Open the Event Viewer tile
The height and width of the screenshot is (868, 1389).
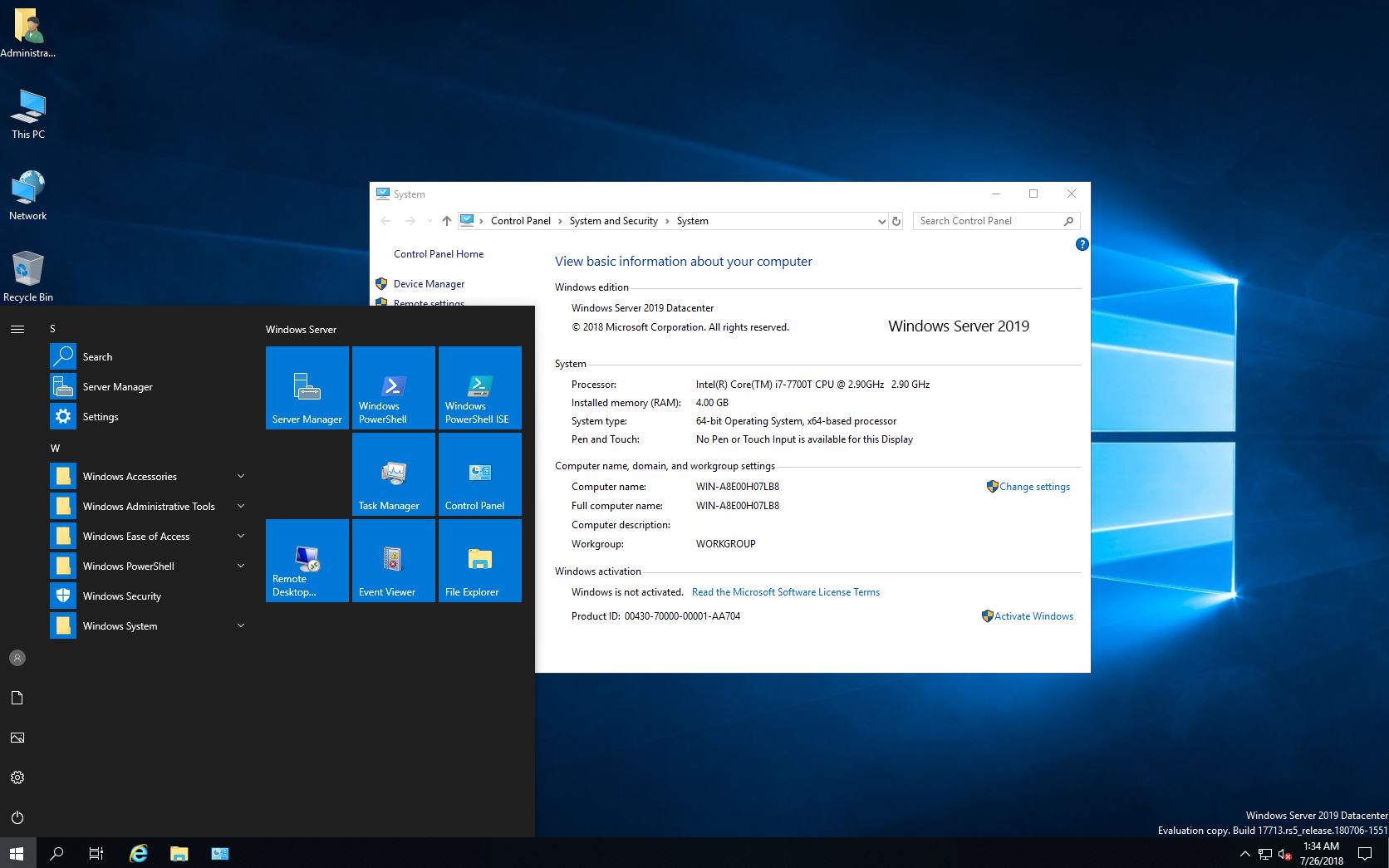(394, 561)
